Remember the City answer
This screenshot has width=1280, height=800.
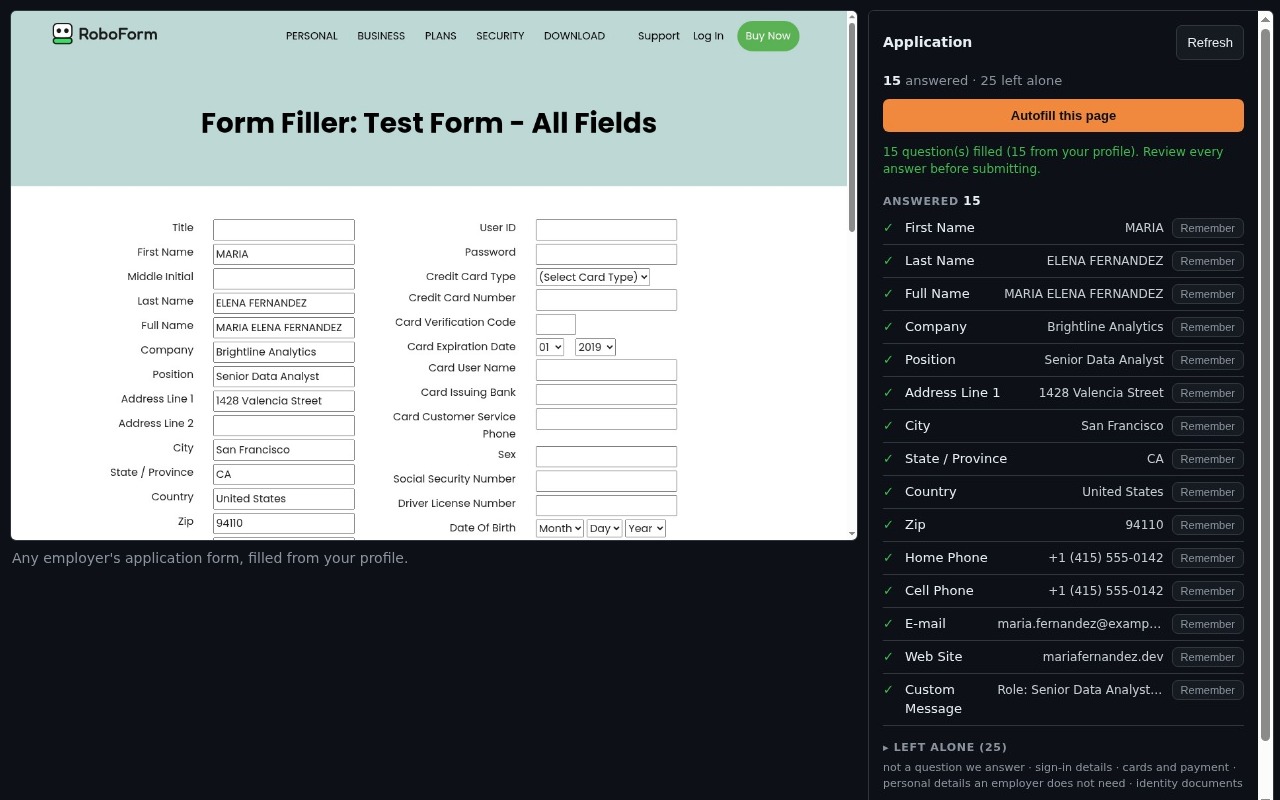[1207, 426]
